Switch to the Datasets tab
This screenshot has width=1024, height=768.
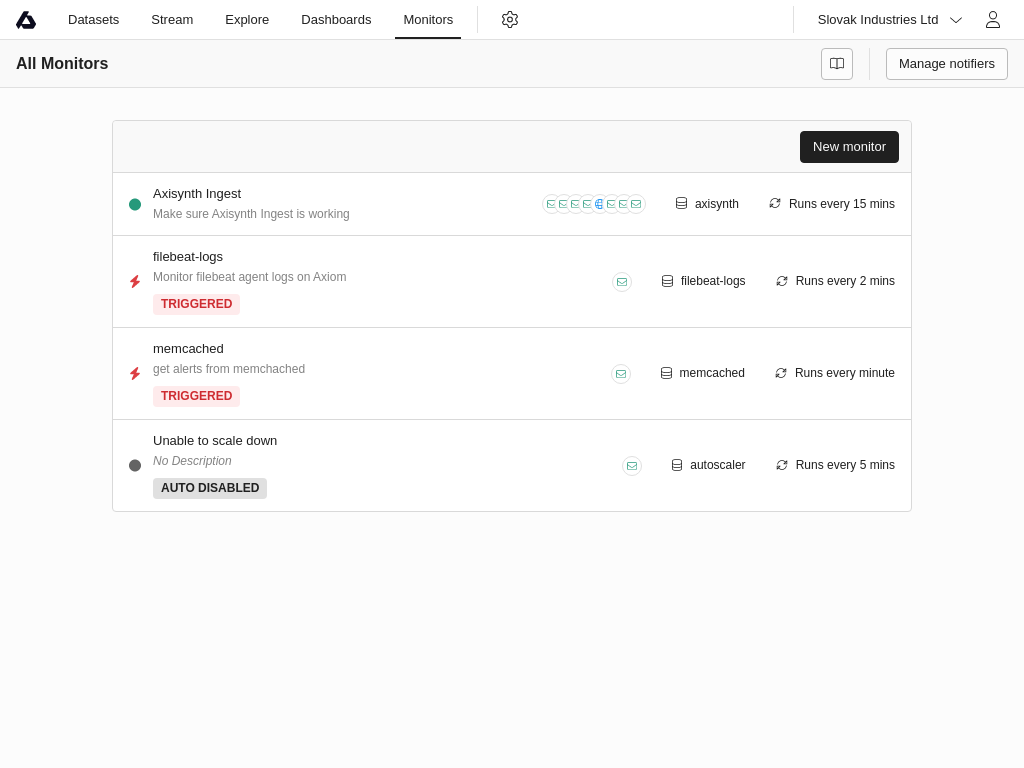click(93, 20)
